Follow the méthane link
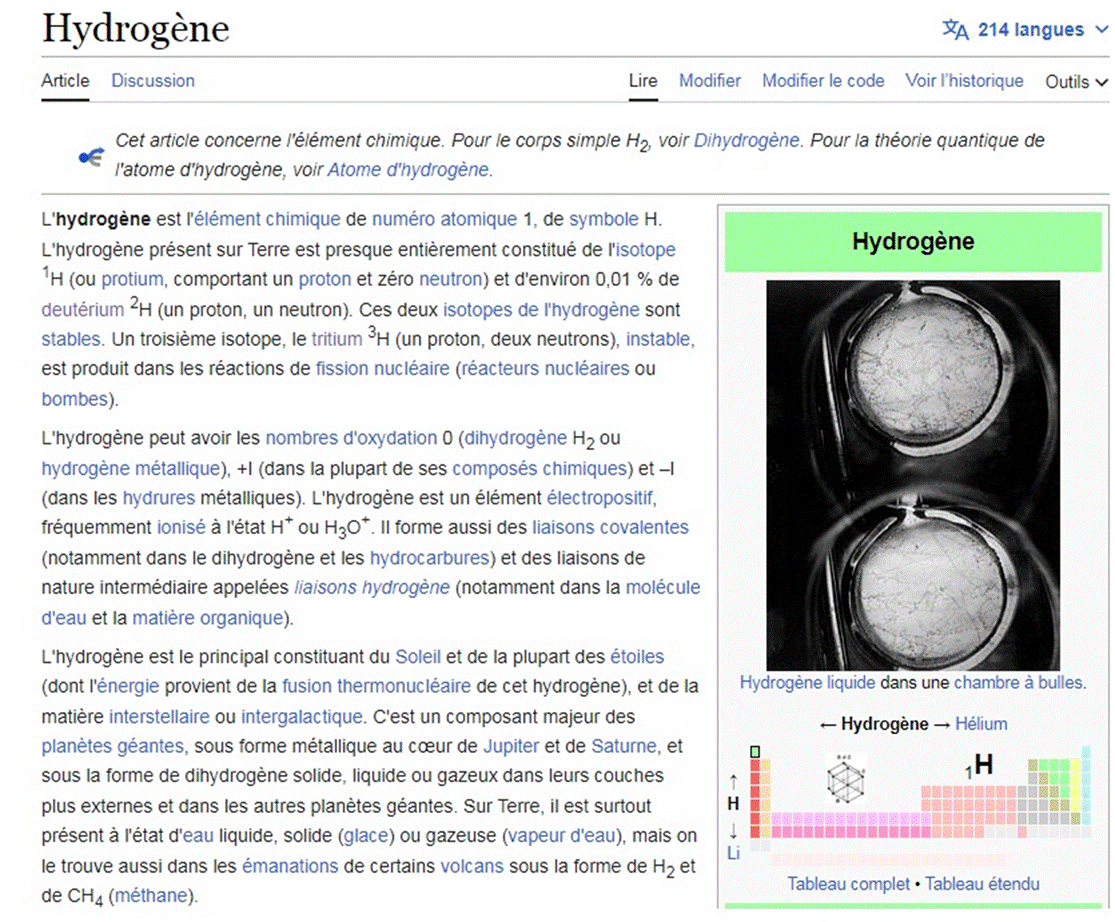Screen dimensions: 1115x922 tap(151, 896)
